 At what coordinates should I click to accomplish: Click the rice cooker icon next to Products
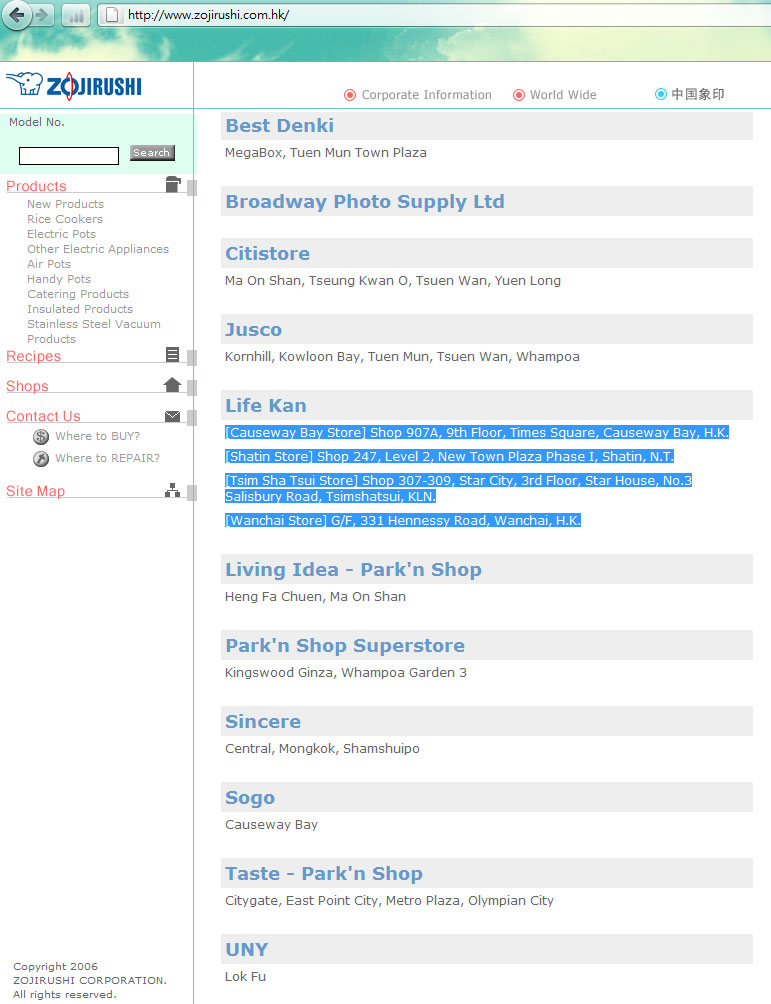click(x=173, y=184)
